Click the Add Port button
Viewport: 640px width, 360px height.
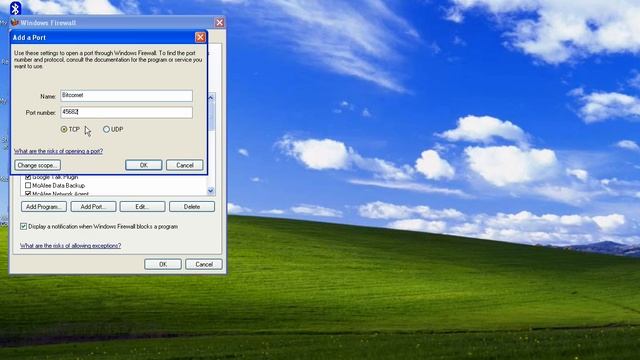[93, 207]
